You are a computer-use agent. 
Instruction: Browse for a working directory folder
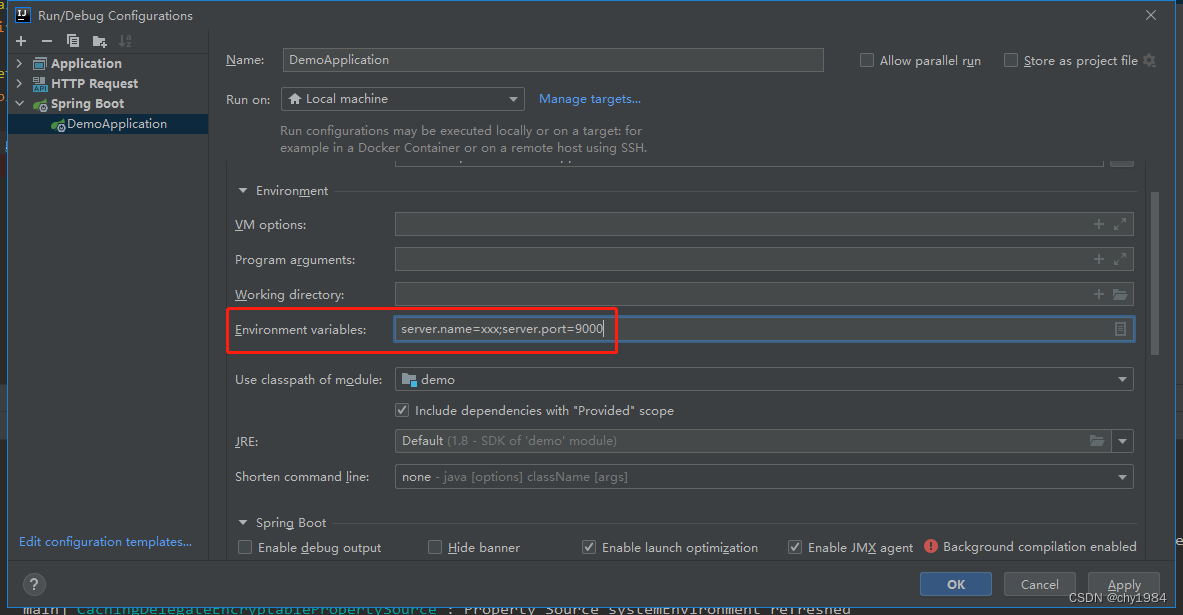(x=1119, y=294)
